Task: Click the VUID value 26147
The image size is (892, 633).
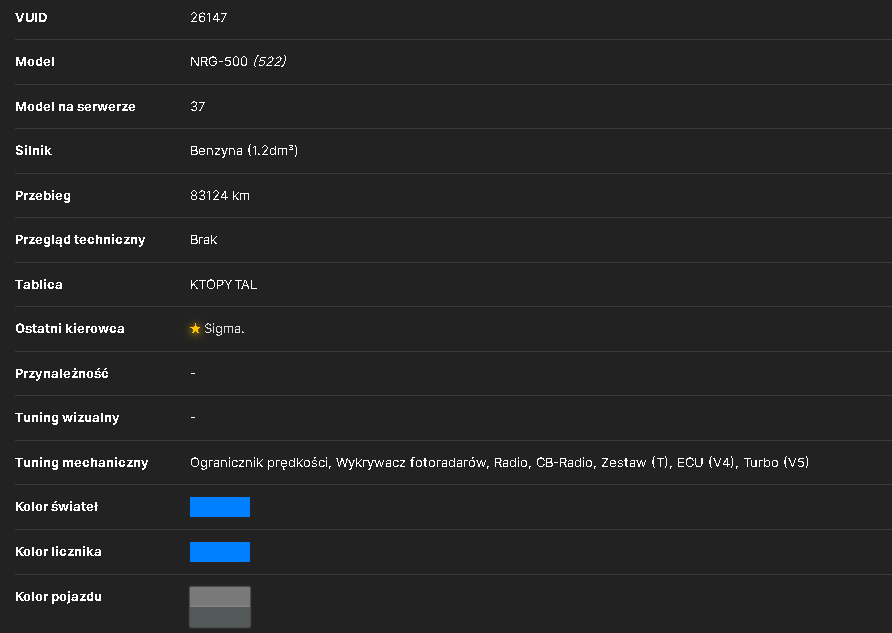Action: 208,18
